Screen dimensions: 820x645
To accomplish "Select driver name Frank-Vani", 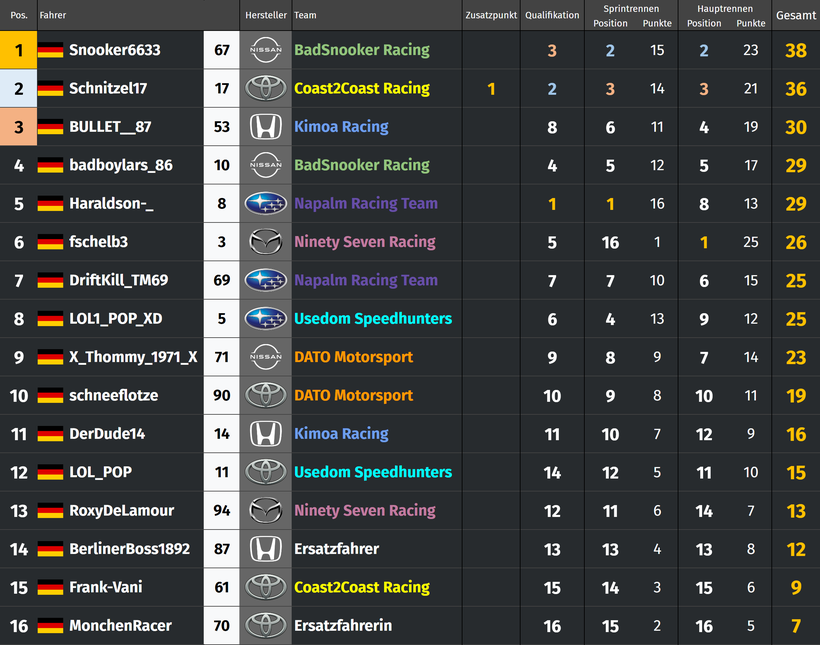I will point(106,587).
